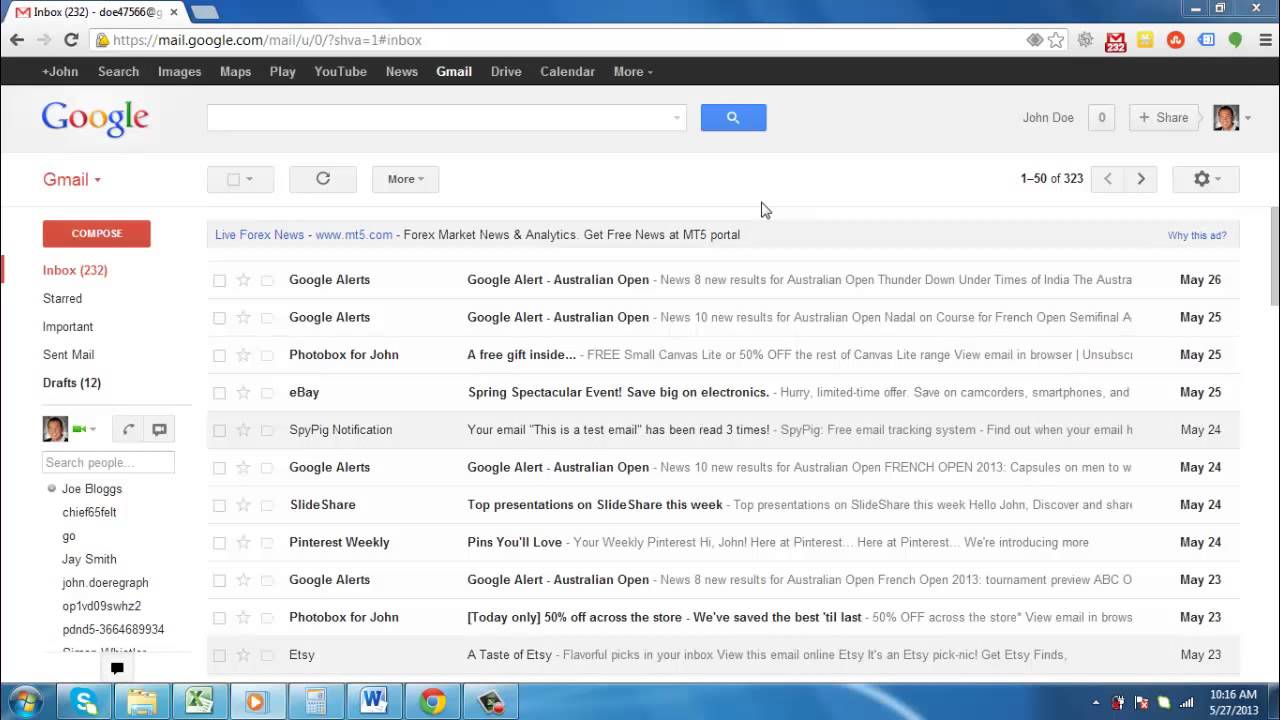Open chat with Jay Smith
Screen dimensions: 1280x720
pos(89,559)
